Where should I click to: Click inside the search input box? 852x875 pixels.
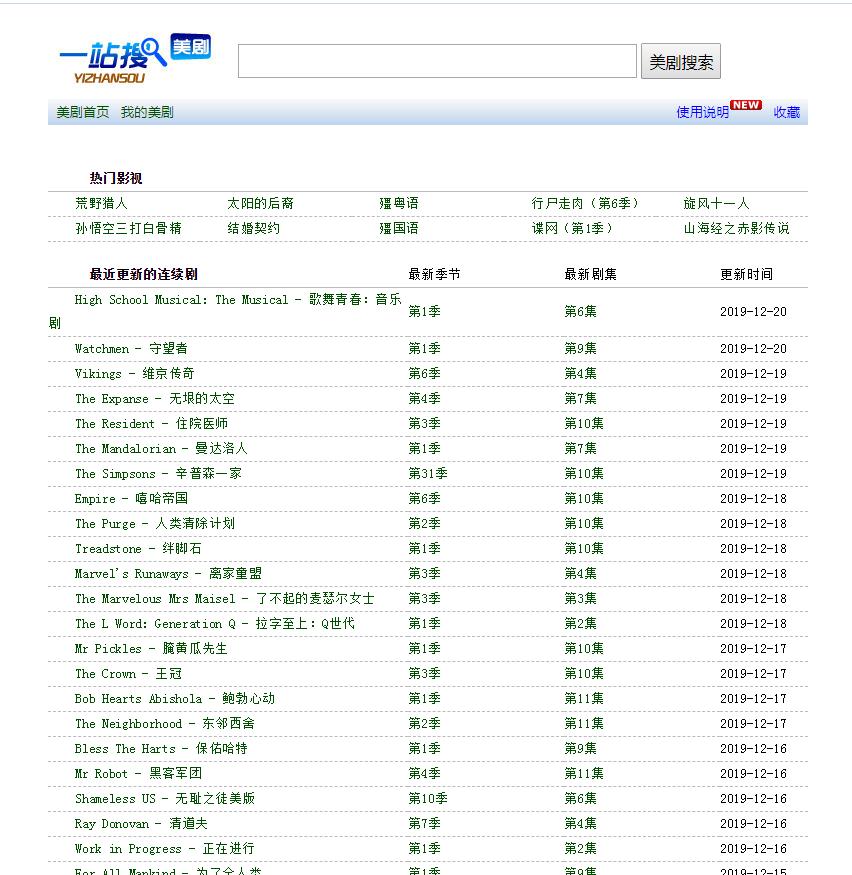tap(436, 60)
